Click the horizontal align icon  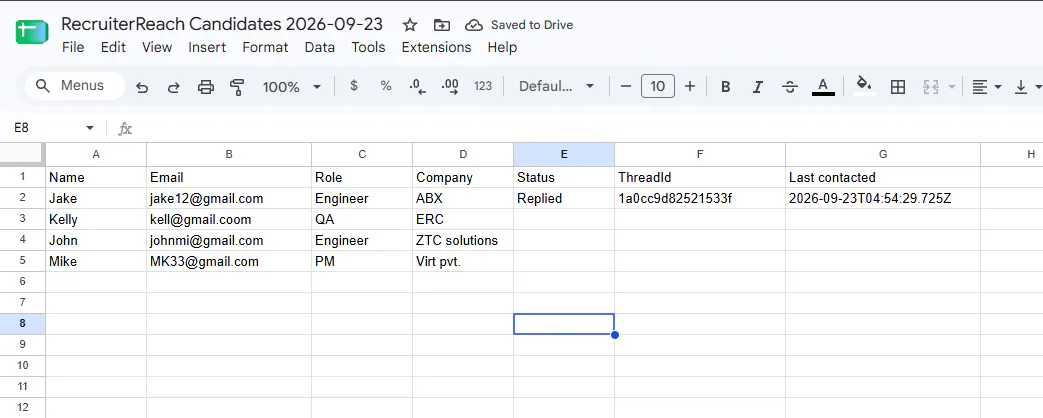click(979, 87)
